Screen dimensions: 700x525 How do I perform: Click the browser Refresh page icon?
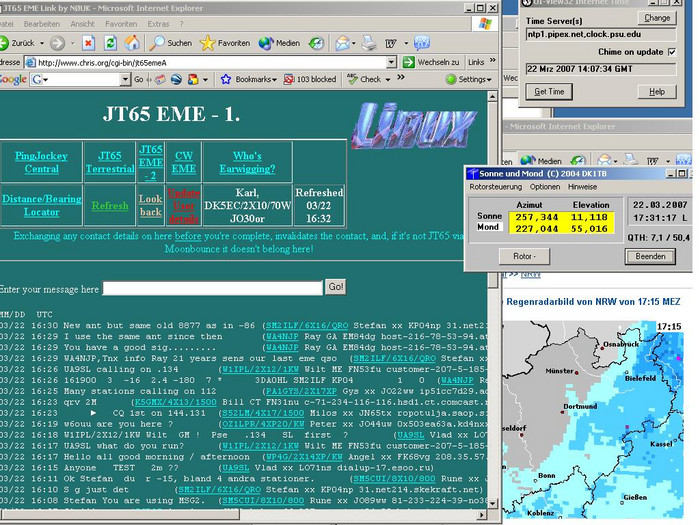tap(109, 43)
